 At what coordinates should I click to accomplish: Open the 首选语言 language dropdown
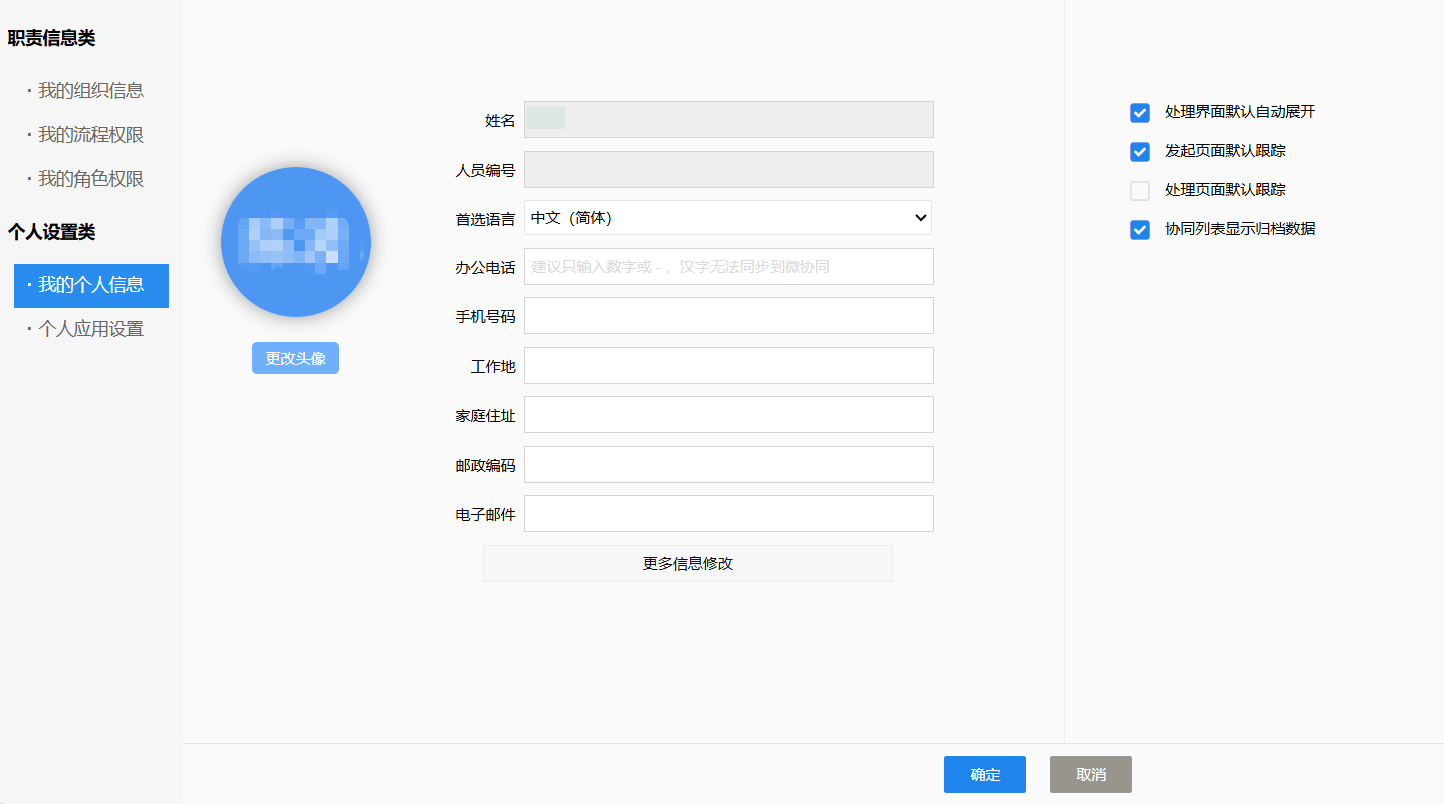coord(728,218)
